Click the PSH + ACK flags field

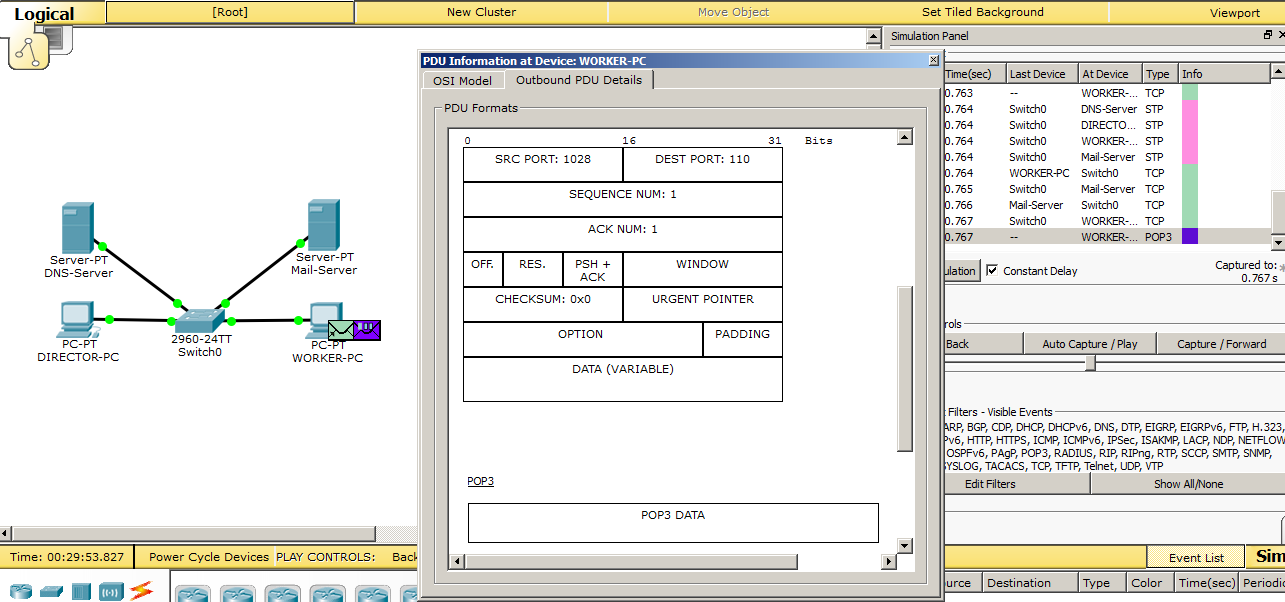tap(593, 270)
